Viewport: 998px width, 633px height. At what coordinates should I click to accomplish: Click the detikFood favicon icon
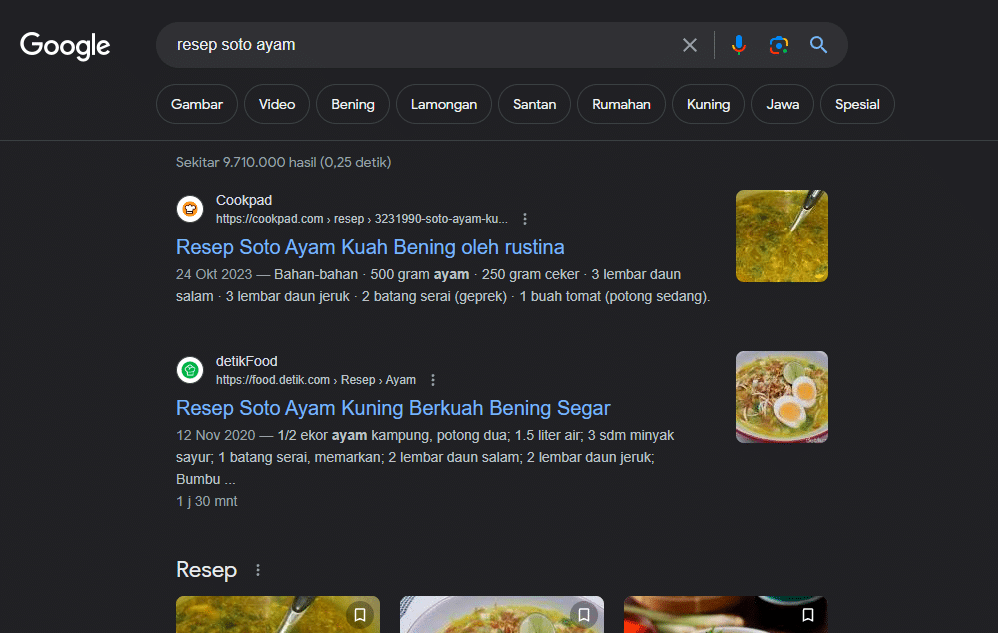pos(190,370)
